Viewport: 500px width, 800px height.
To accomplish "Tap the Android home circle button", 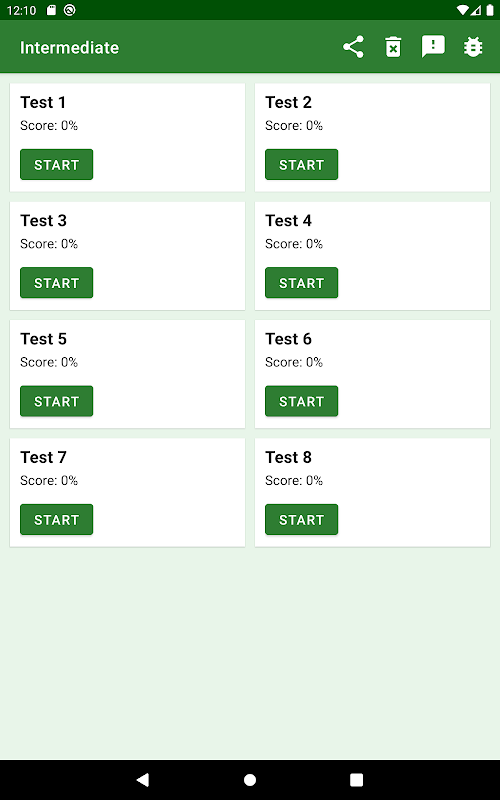I will (250, 779).
